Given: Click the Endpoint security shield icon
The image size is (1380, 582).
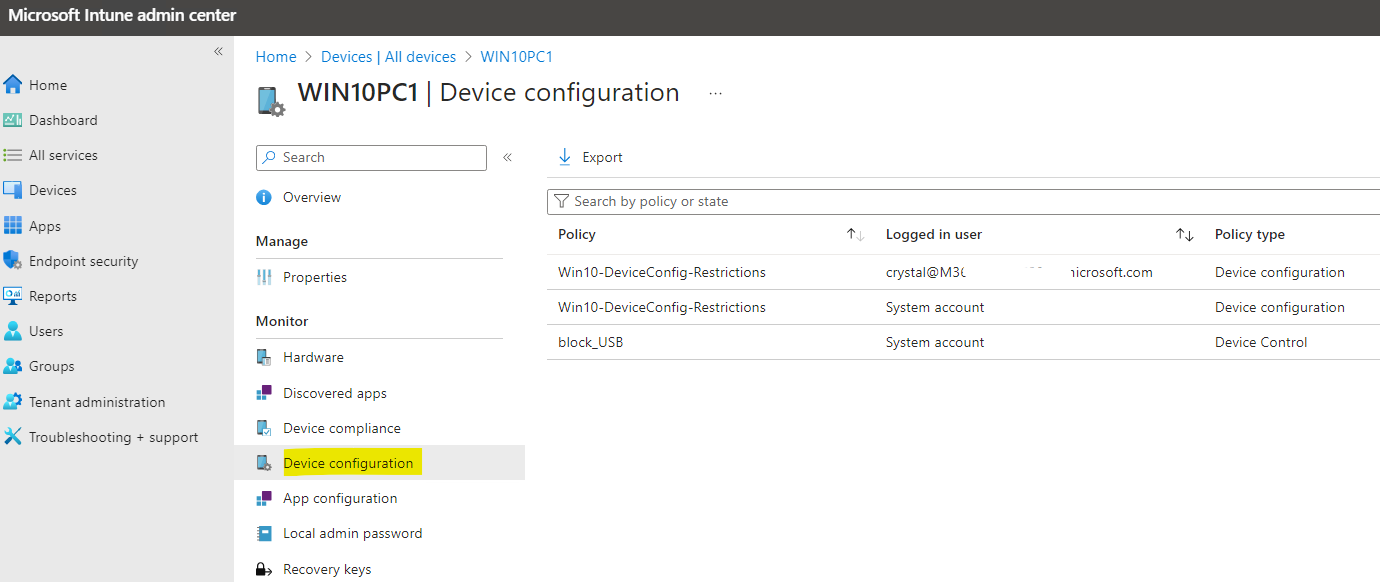Looking at the screenshot, I should point(12,261).
